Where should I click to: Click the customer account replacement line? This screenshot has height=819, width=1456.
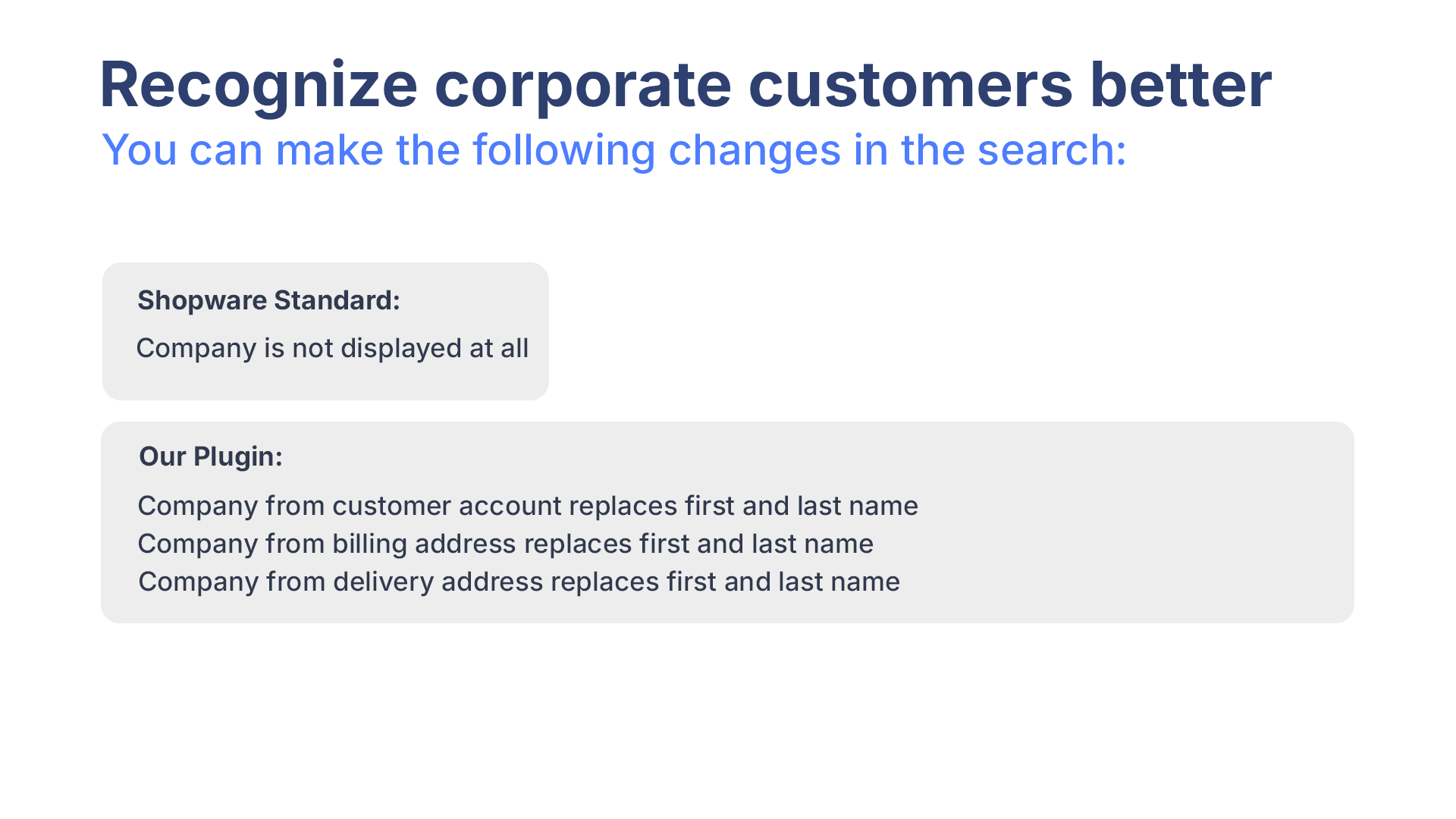(x=527, y=506)
